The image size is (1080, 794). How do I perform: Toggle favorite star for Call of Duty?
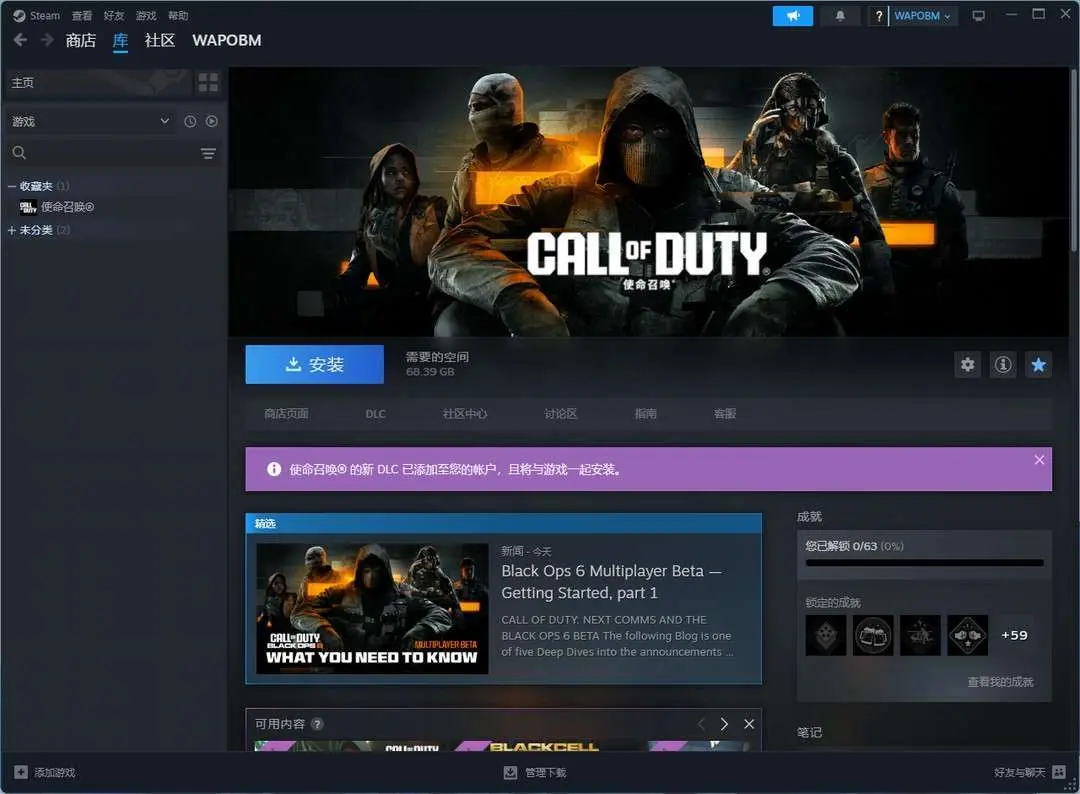[1038, 364]
